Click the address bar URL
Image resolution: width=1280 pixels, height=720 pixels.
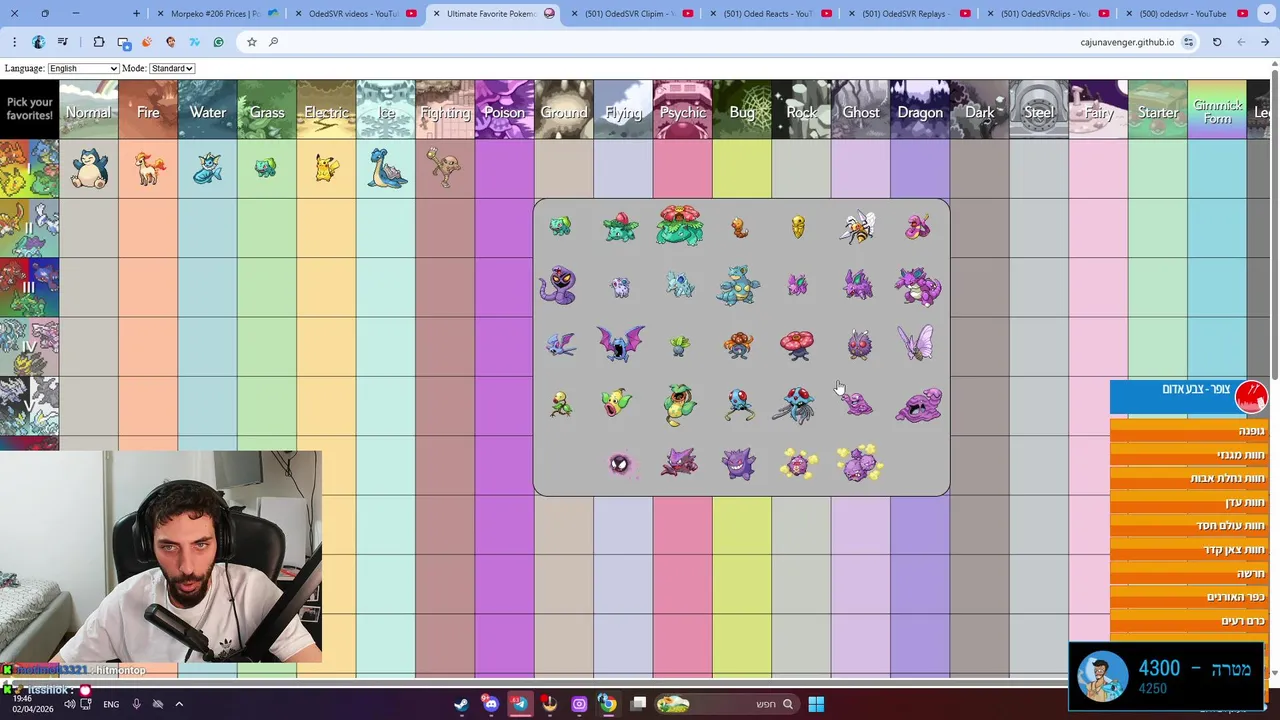pyautogui.click(x=1127, y=42)
